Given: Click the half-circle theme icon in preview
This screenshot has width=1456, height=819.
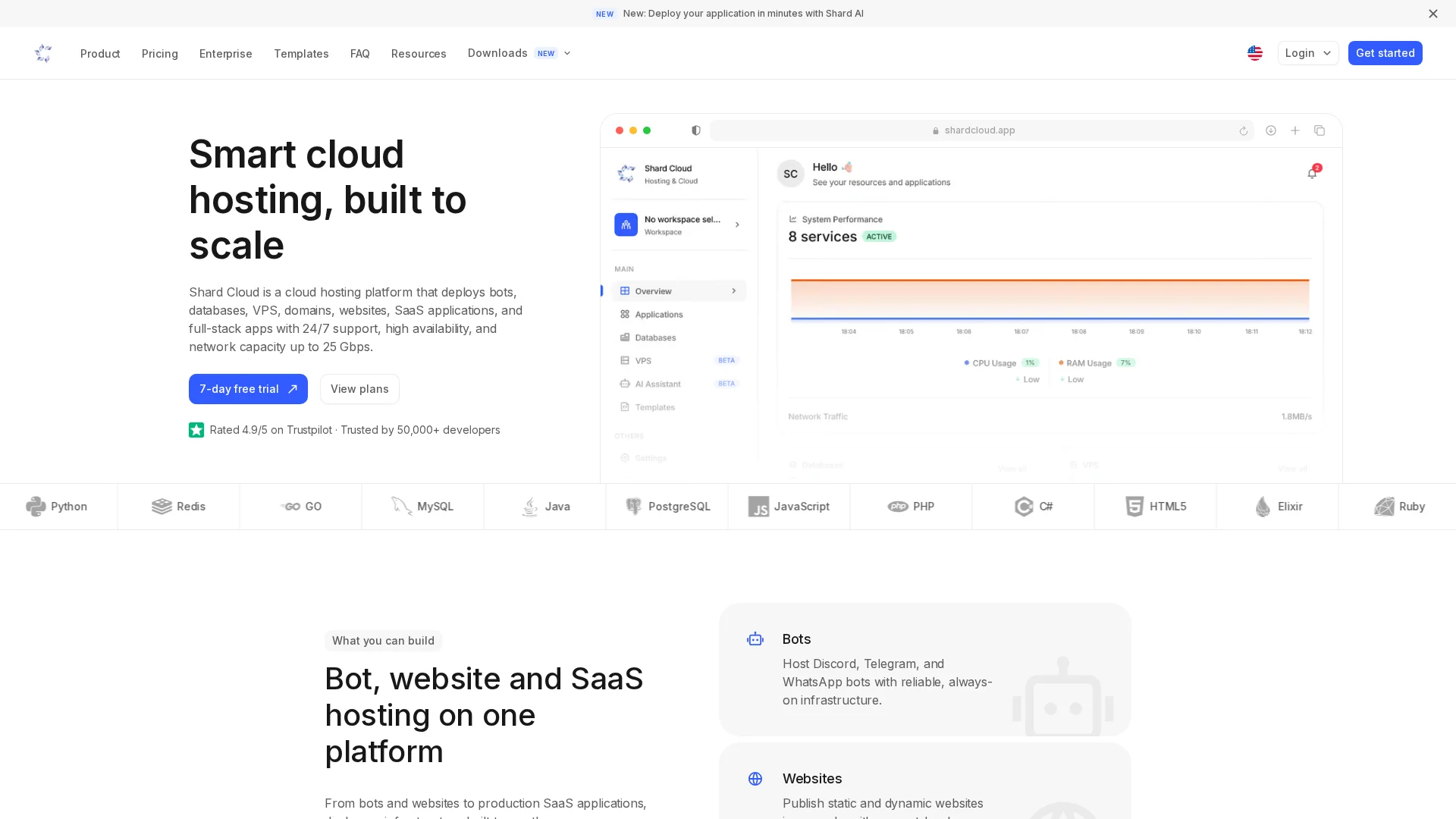Looking at the screenshot, I should pos(696,130).
